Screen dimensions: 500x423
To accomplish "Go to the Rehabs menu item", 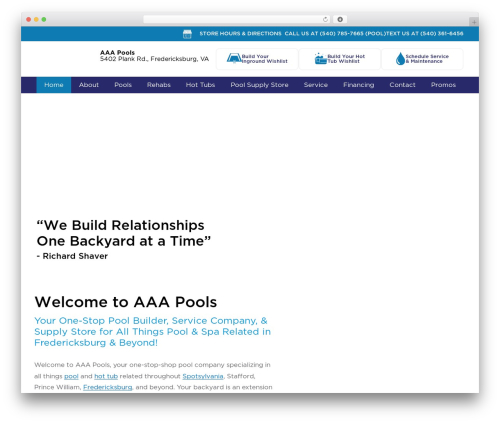I will (x=159, y=85).
